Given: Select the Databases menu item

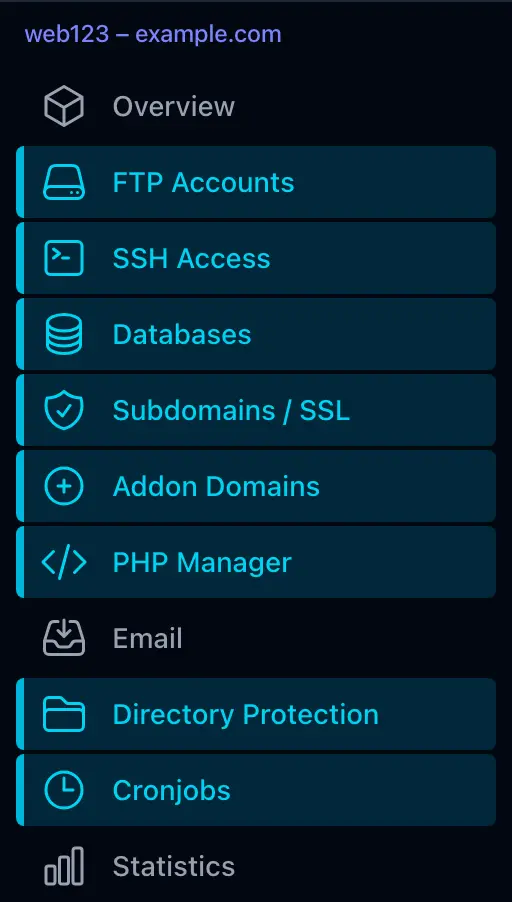Looking at the screenshot, I should tap(256, 334).
